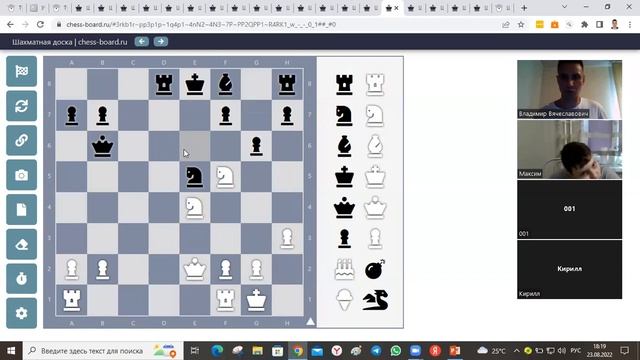Viewport: 640px width, 360px height.
Task: Open Zoom from the taskbar
Action: [x=415, y=351]
